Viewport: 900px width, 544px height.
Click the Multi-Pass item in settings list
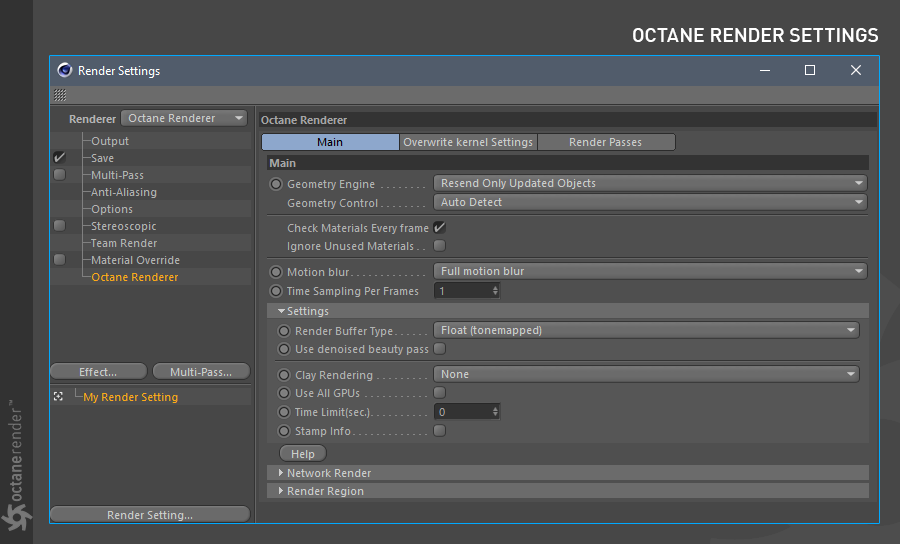click(x=117, y=175)
